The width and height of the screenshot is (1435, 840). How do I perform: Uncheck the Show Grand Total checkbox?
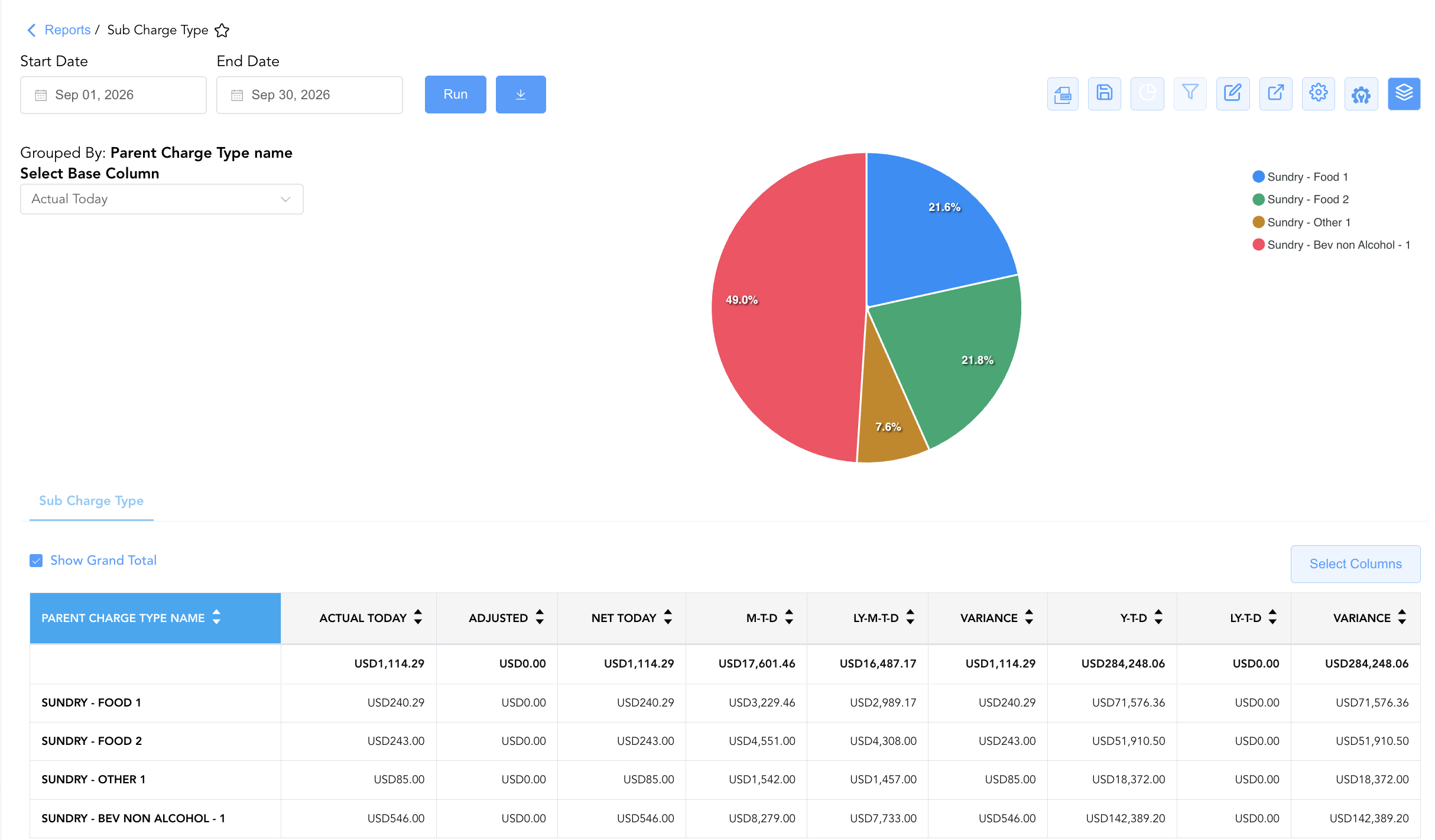coord(36,561)
